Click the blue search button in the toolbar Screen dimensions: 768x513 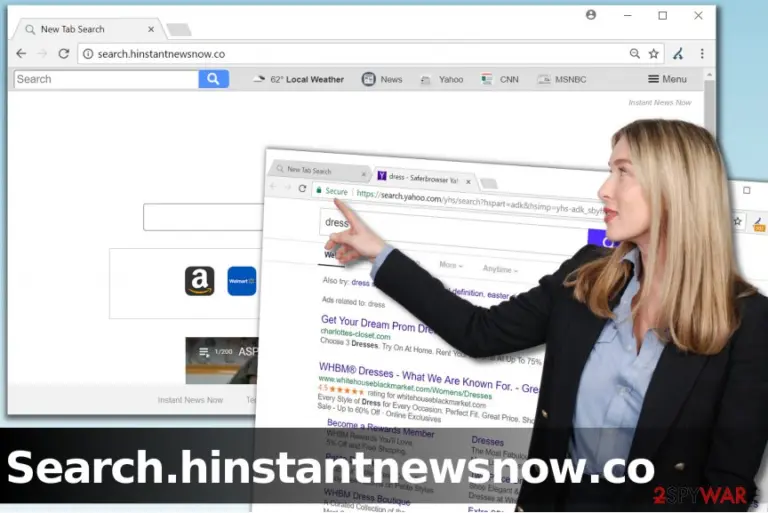click(213, 79)
